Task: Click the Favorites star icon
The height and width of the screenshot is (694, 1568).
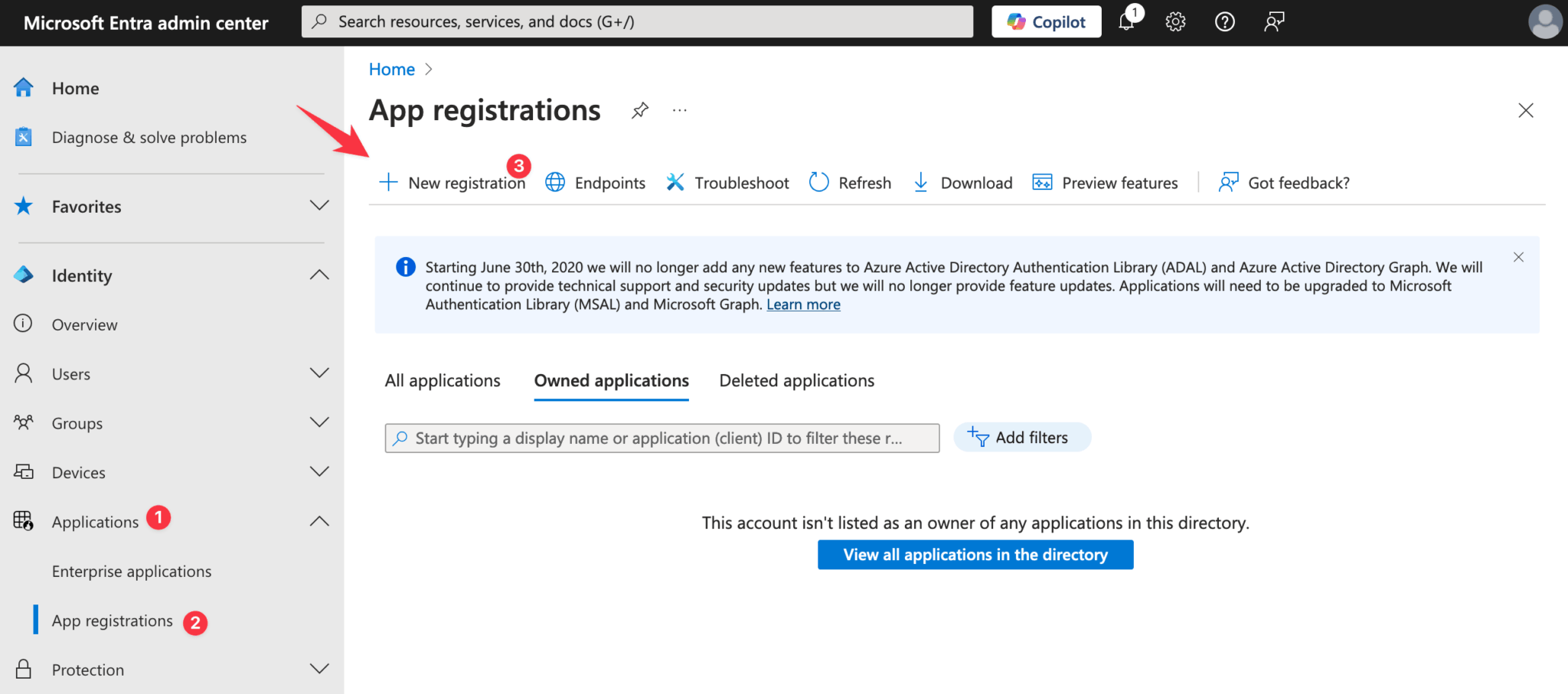Action: (24, 206)
